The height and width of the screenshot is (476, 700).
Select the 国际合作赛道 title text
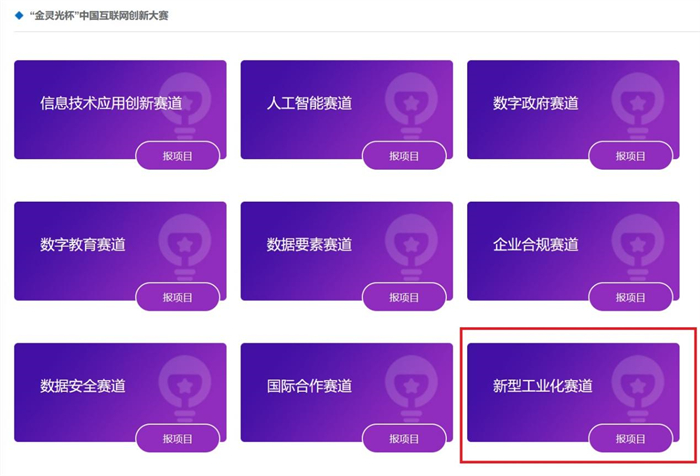pos(309,386)
